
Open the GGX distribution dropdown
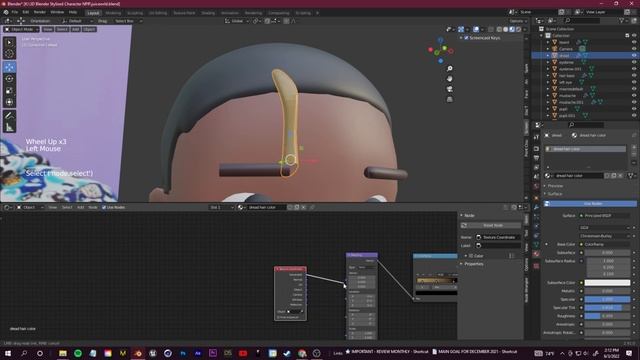(x=605, y=228)
